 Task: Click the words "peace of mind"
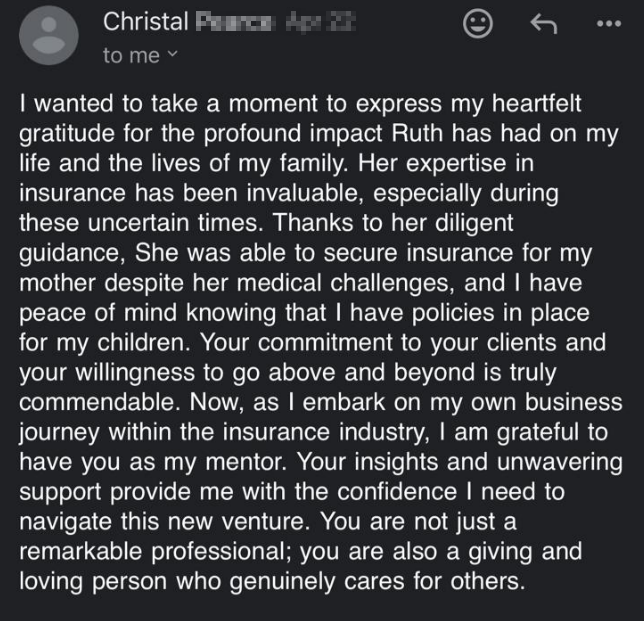tap(98, 313)
